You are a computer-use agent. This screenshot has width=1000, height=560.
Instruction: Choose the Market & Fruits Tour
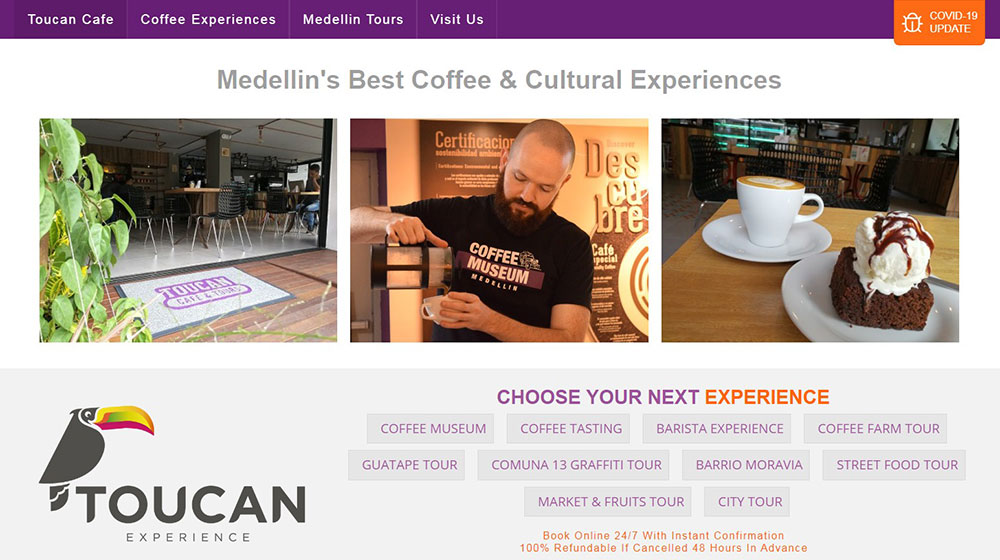[x=610, y=501]
